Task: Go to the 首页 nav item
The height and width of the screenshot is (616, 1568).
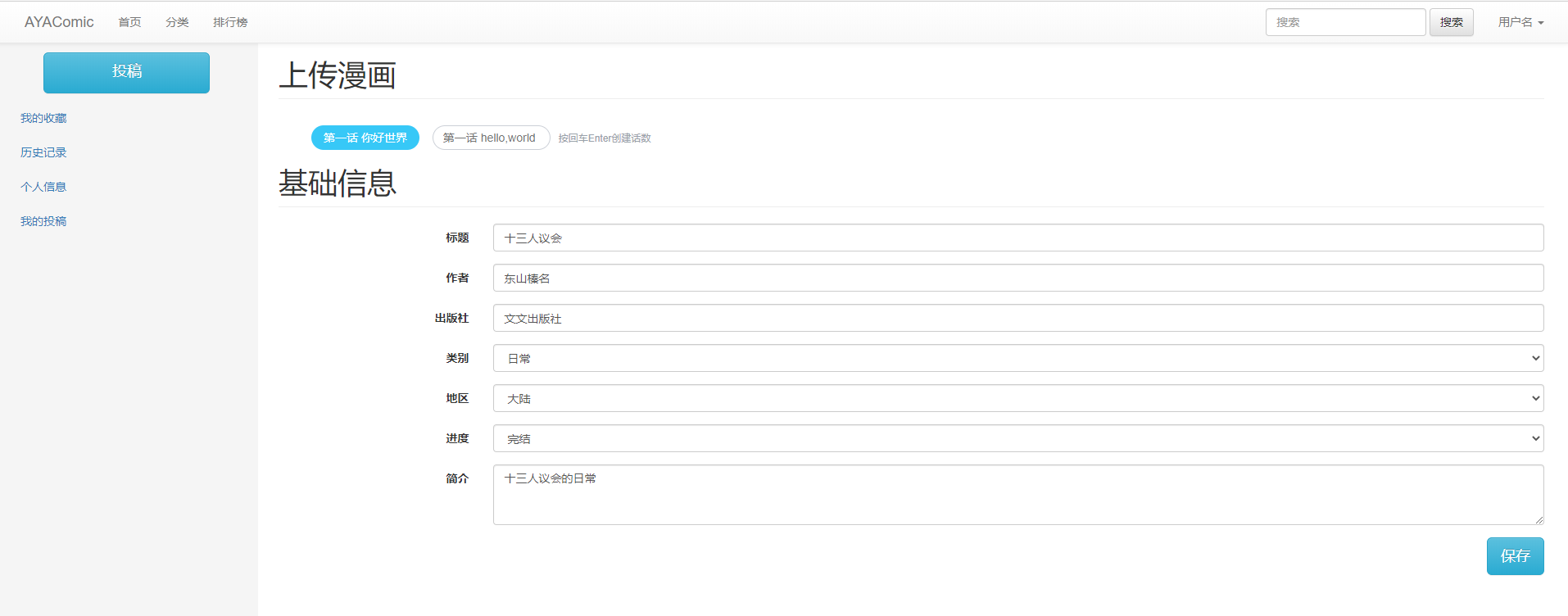Action: [129, 22]
